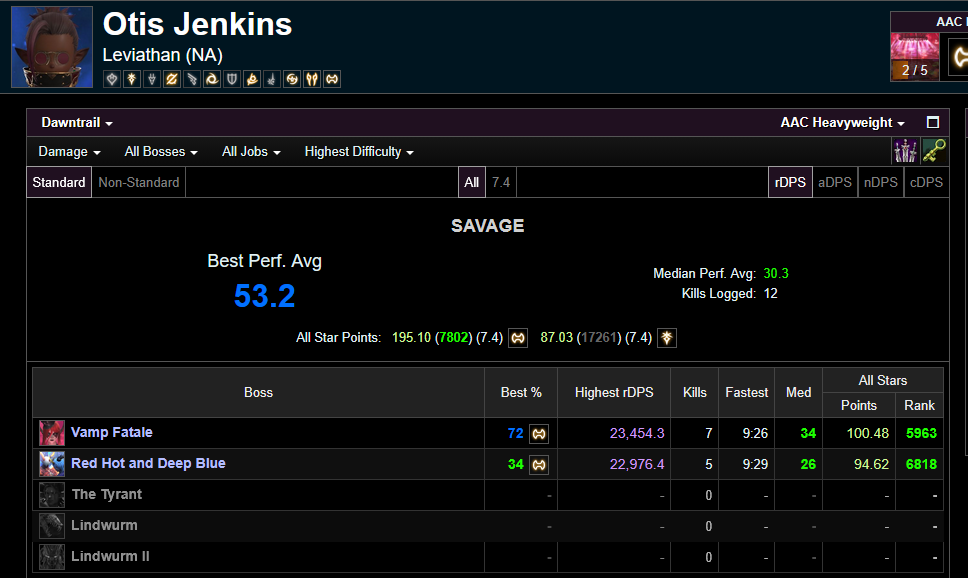Click the fastest kill time 9:26

tap(755, 433)
